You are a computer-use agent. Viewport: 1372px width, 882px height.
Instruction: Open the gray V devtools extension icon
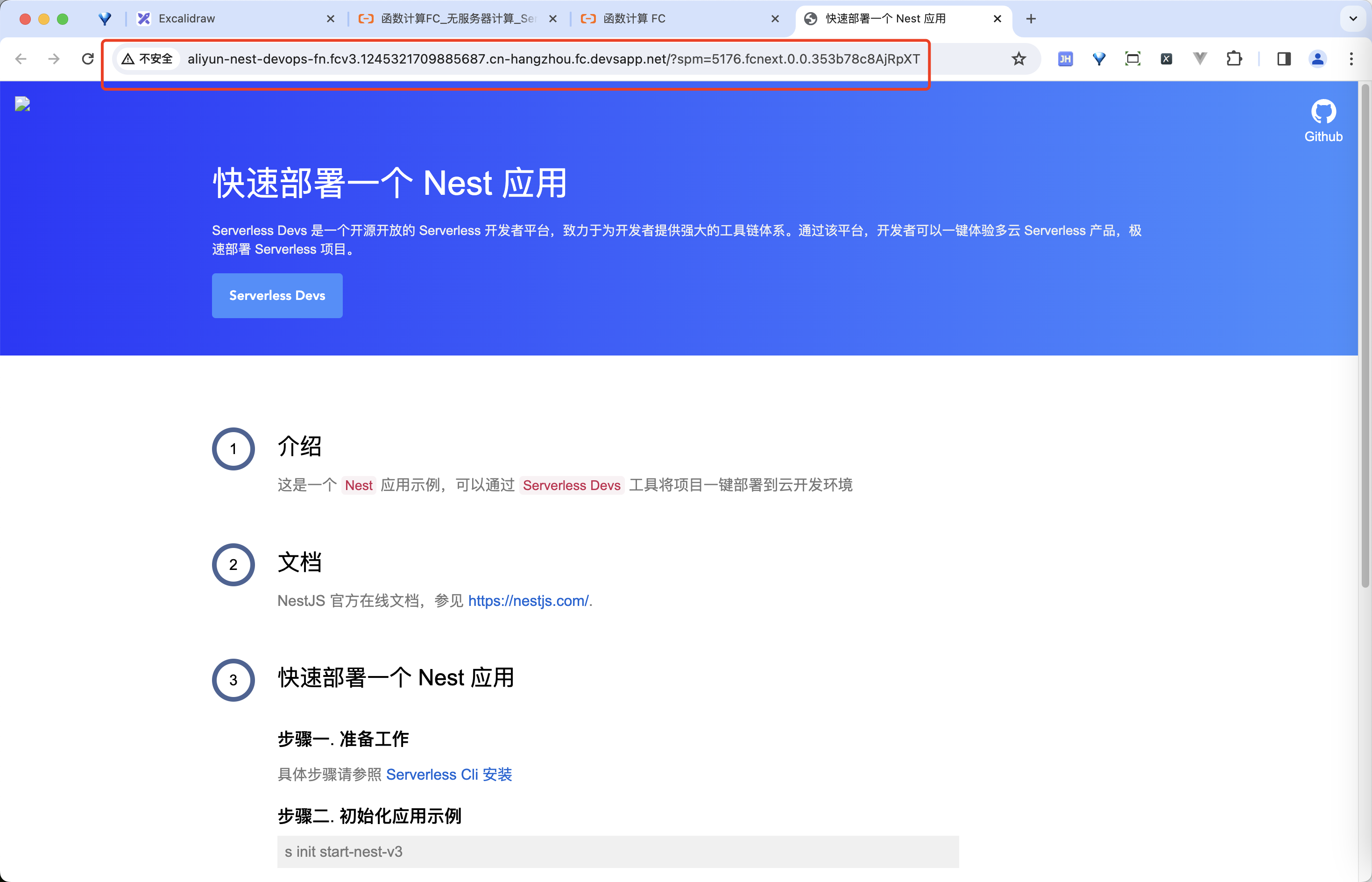click(1200, 59)
